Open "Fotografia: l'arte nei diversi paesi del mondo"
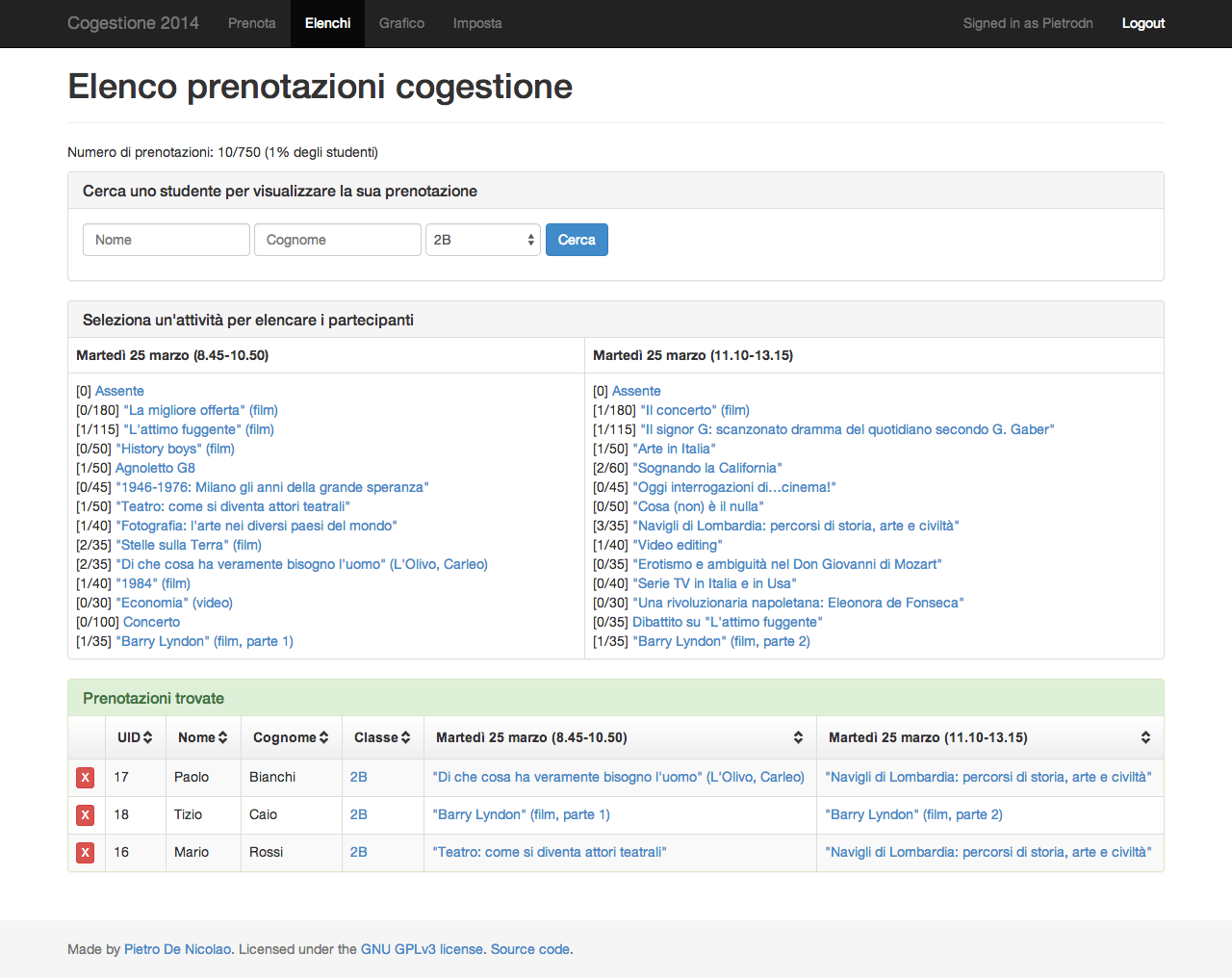The height and width of the screenshot is (979, 1232). point(256,526)
